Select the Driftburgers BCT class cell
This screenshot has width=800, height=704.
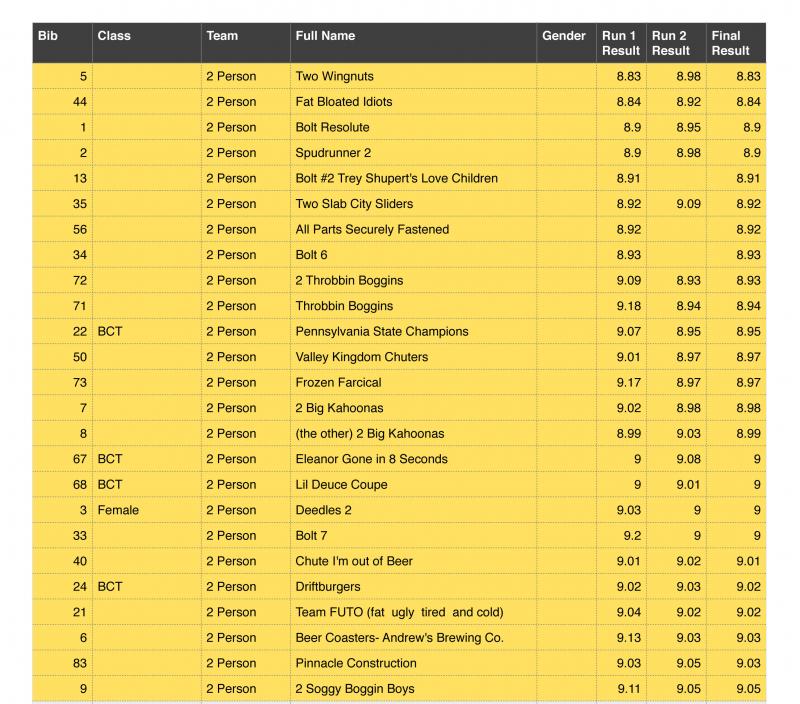click(x=147, y=586)
